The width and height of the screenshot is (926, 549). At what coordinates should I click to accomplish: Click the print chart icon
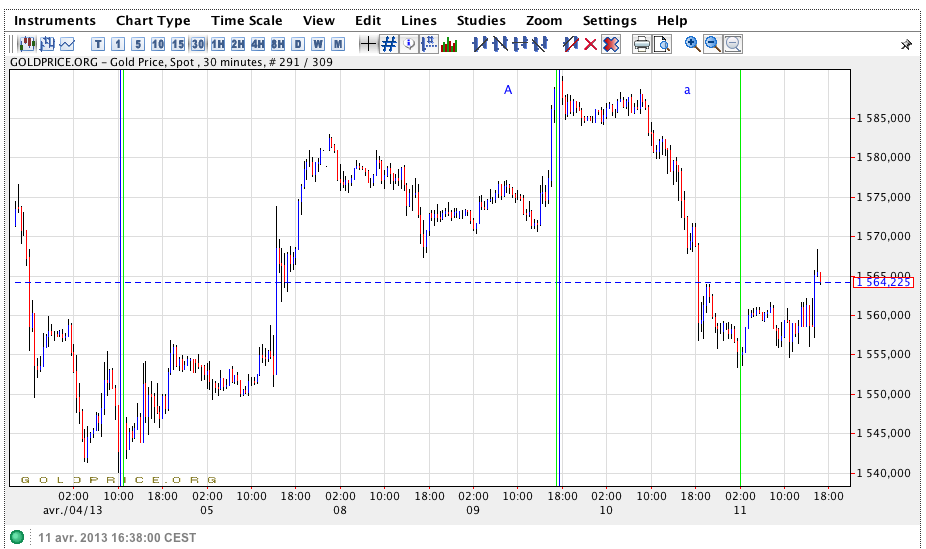coord(642,44)
